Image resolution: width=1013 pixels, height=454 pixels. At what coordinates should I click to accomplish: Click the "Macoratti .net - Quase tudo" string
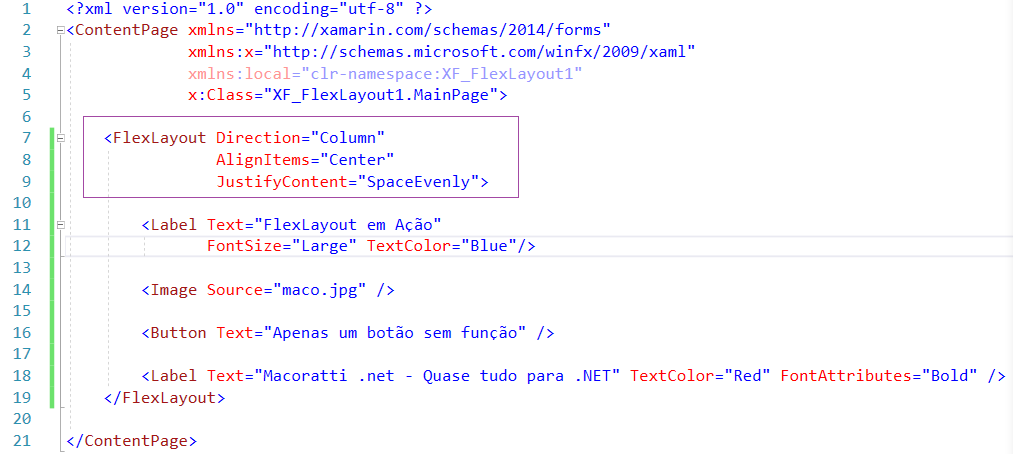click(437, 376)
